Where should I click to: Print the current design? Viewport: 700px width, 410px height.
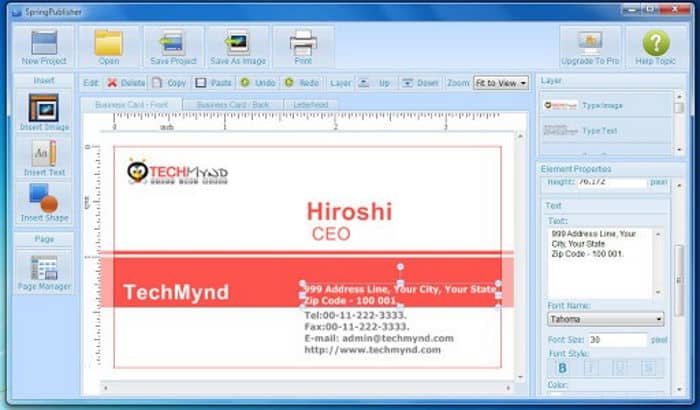point(303,47)
